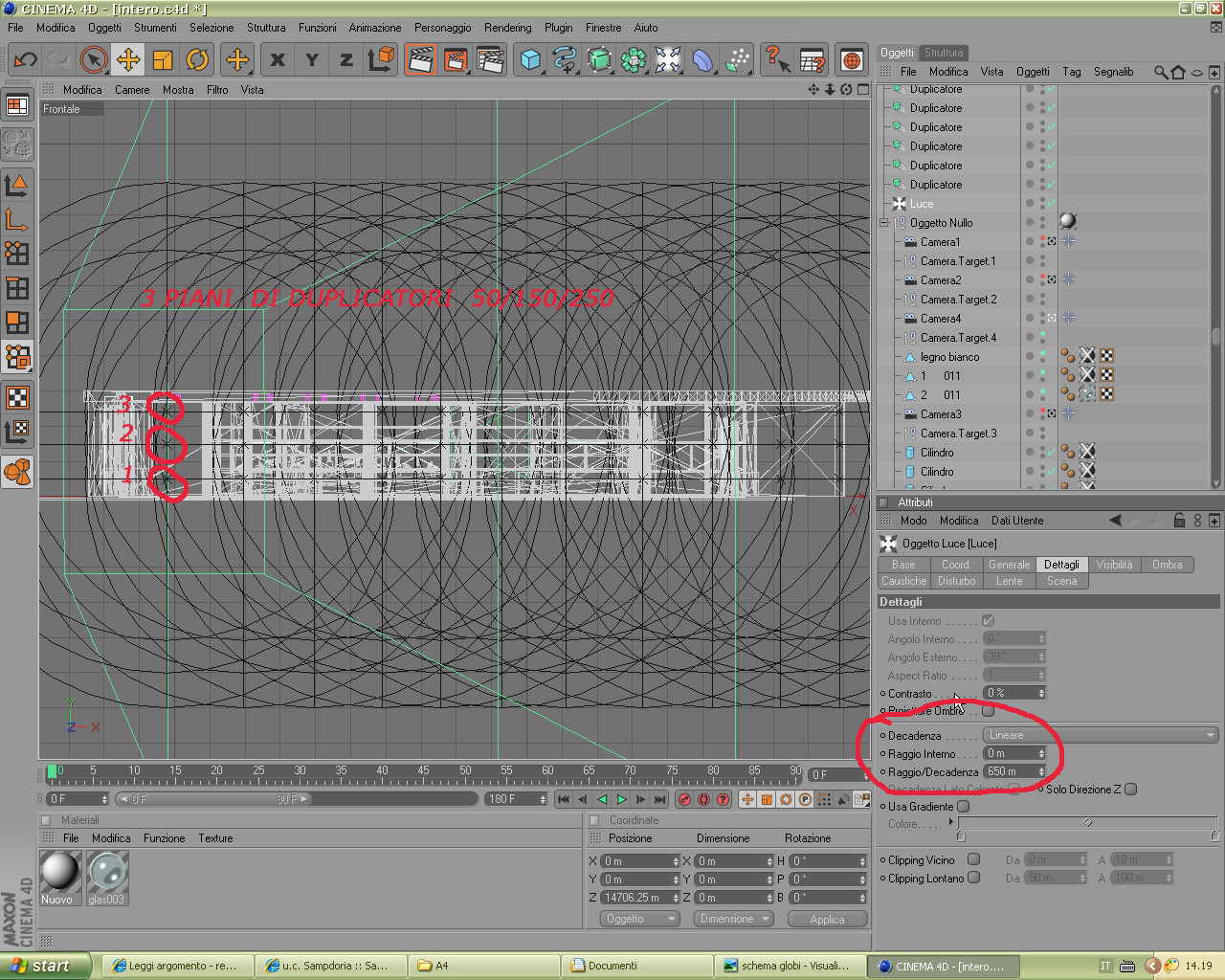Select the Scale tool icon
1225x980 pixels.
(x=163, y=60)
